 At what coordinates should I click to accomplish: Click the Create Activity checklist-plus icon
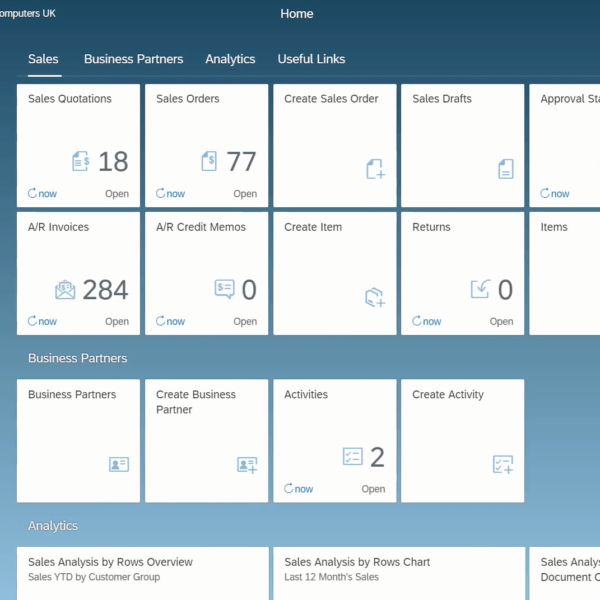pos(503,464)
